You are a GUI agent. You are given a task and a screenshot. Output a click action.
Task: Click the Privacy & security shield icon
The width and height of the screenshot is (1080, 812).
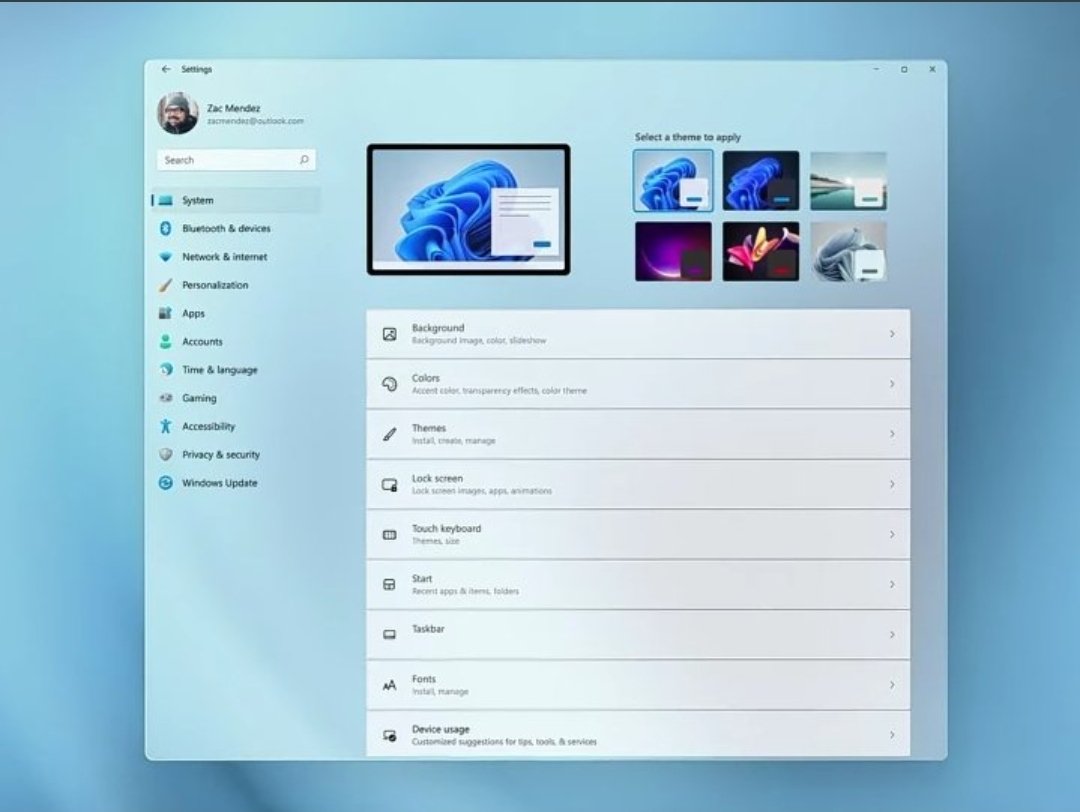165,455
